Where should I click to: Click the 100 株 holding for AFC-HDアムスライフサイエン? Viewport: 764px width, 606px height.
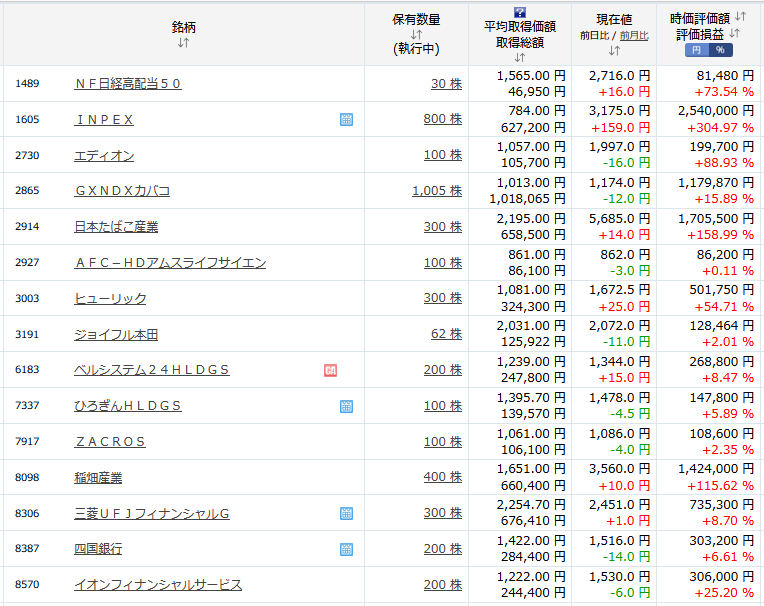click(442, 263)
